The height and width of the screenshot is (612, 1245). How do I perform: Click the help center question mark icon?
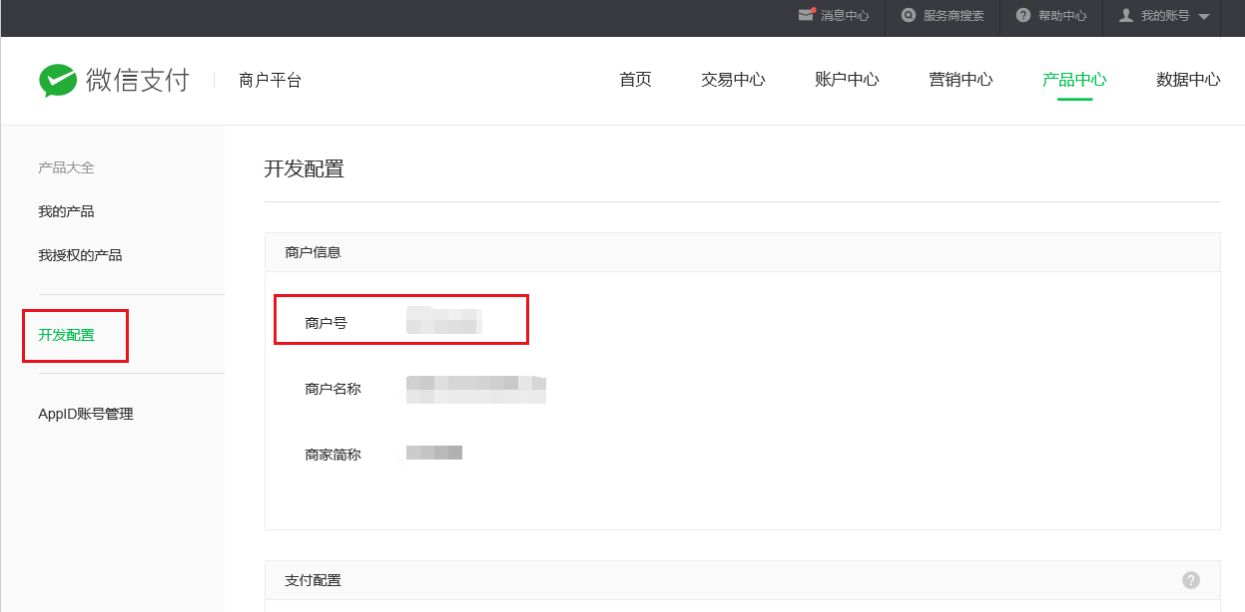click(x=1023, y=16)
